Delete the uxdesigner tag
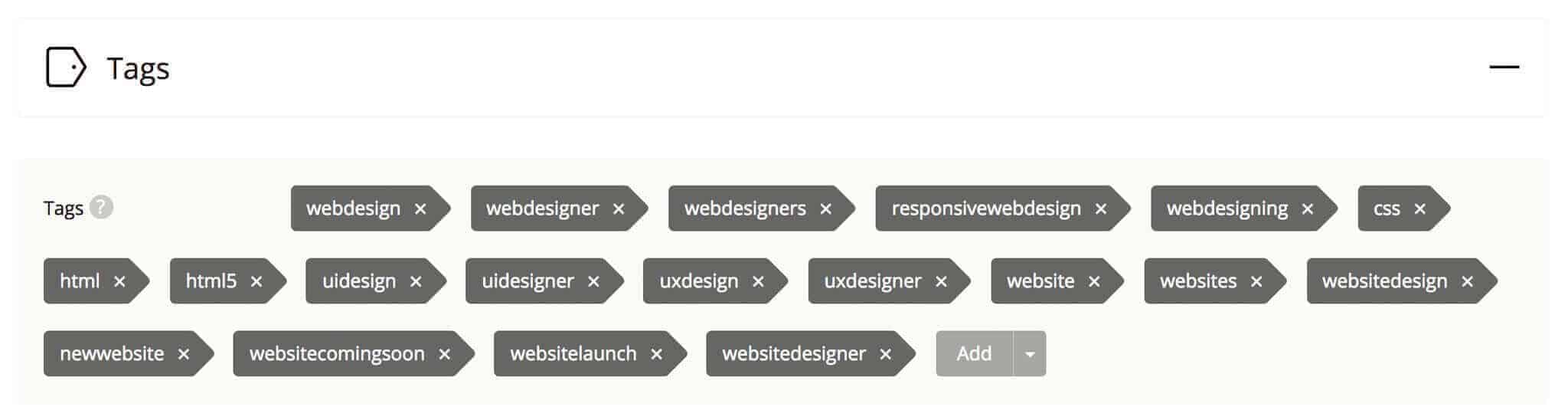 pyautogui.click(x=941, y=281)
